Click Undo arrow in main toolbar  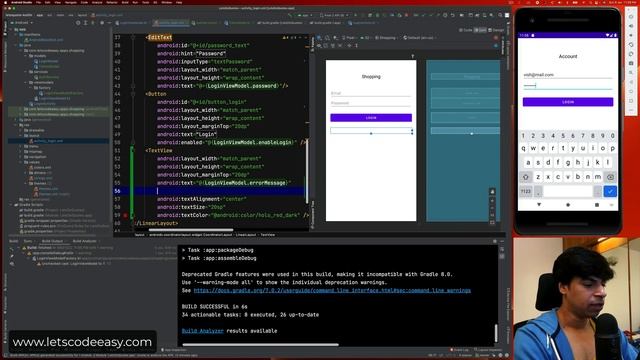452,15
